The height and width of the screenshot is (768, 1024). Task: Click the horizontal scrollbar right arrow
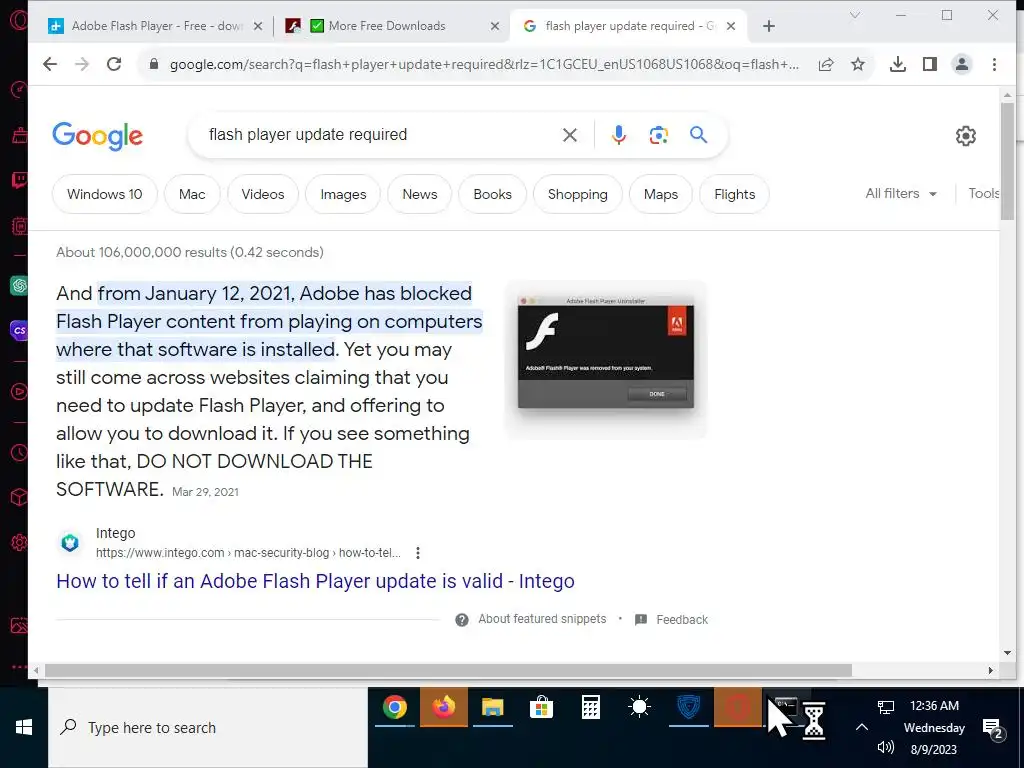pyautogui.click(x=991, y=671)
